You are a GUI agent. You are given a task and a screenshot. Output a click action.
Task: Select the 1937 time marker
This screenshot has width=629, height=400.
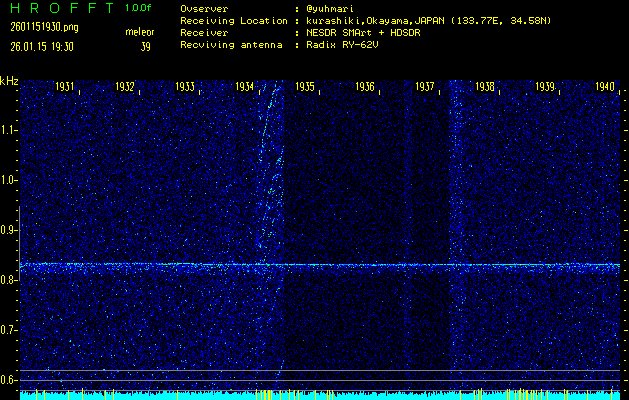point(425,87)
